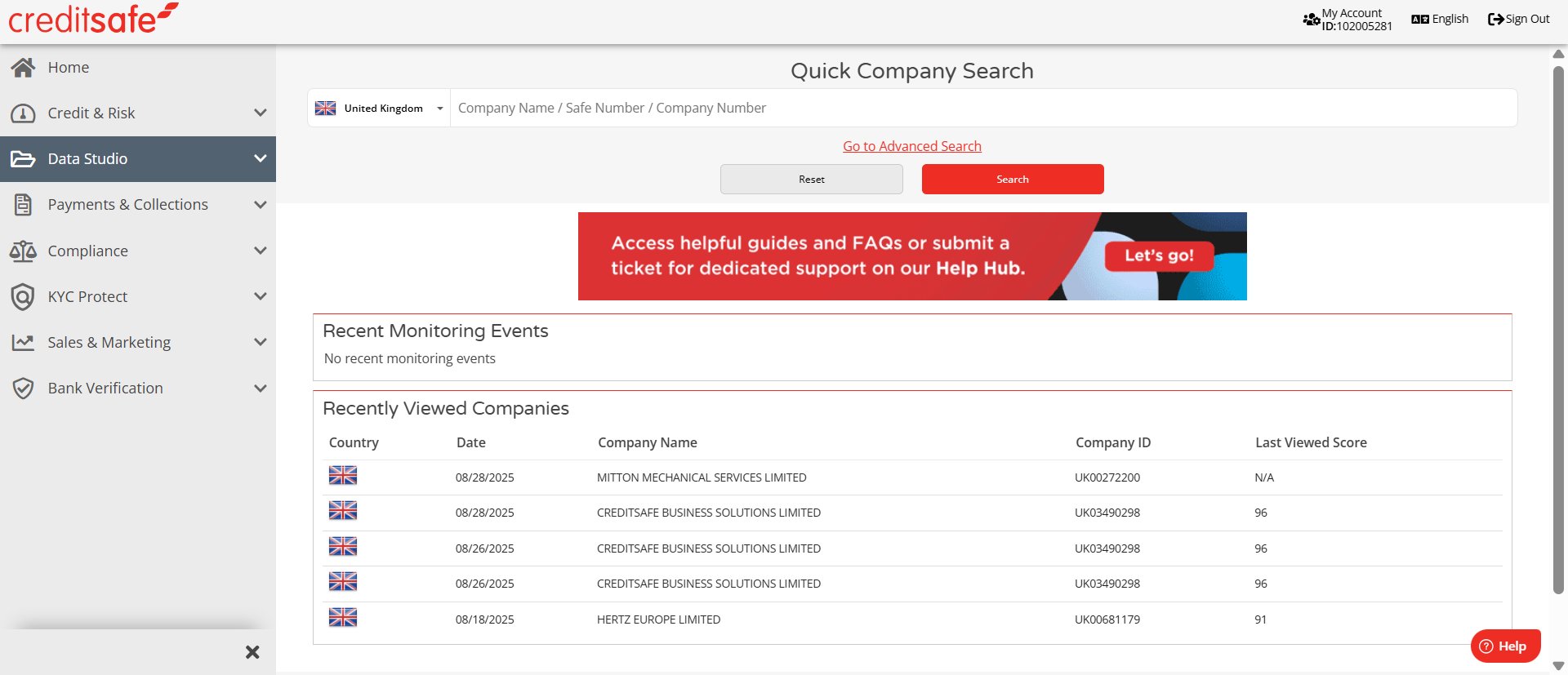
Task: Click the Help Hub banner text
Action: click(817, 255)
